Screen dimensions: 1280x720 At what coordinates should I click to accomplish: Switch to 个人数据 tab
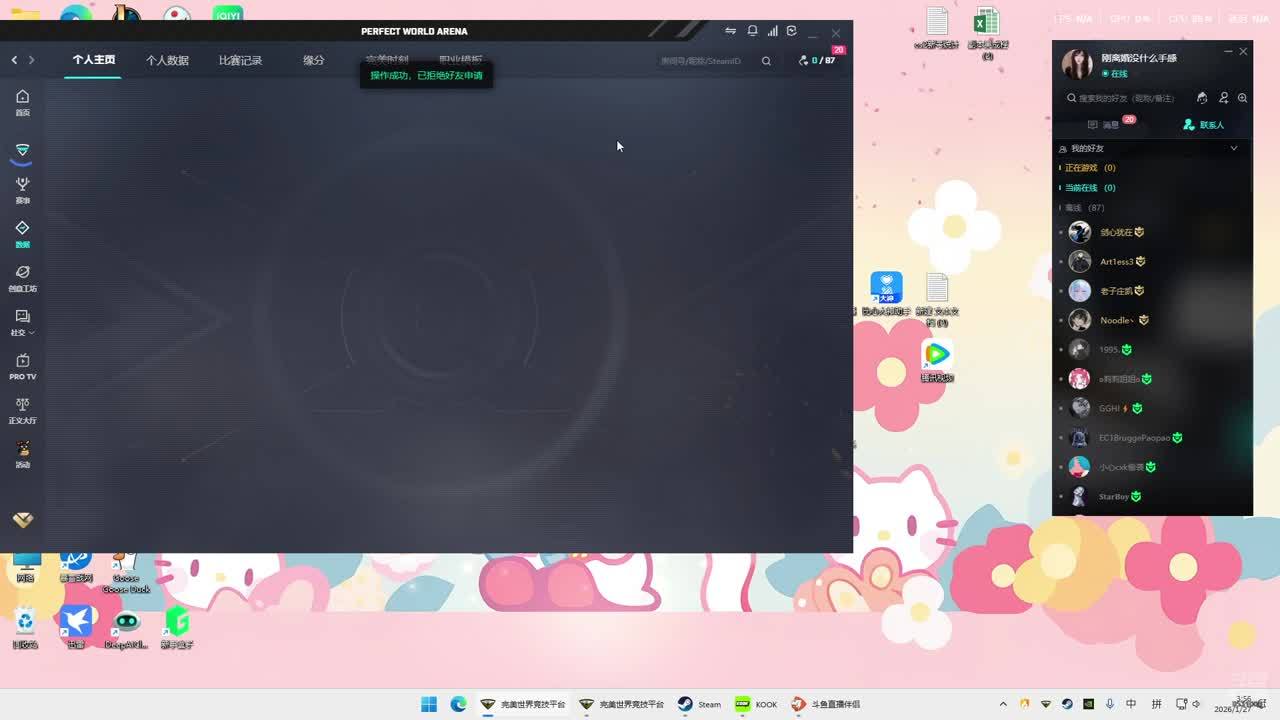point(167,60)
